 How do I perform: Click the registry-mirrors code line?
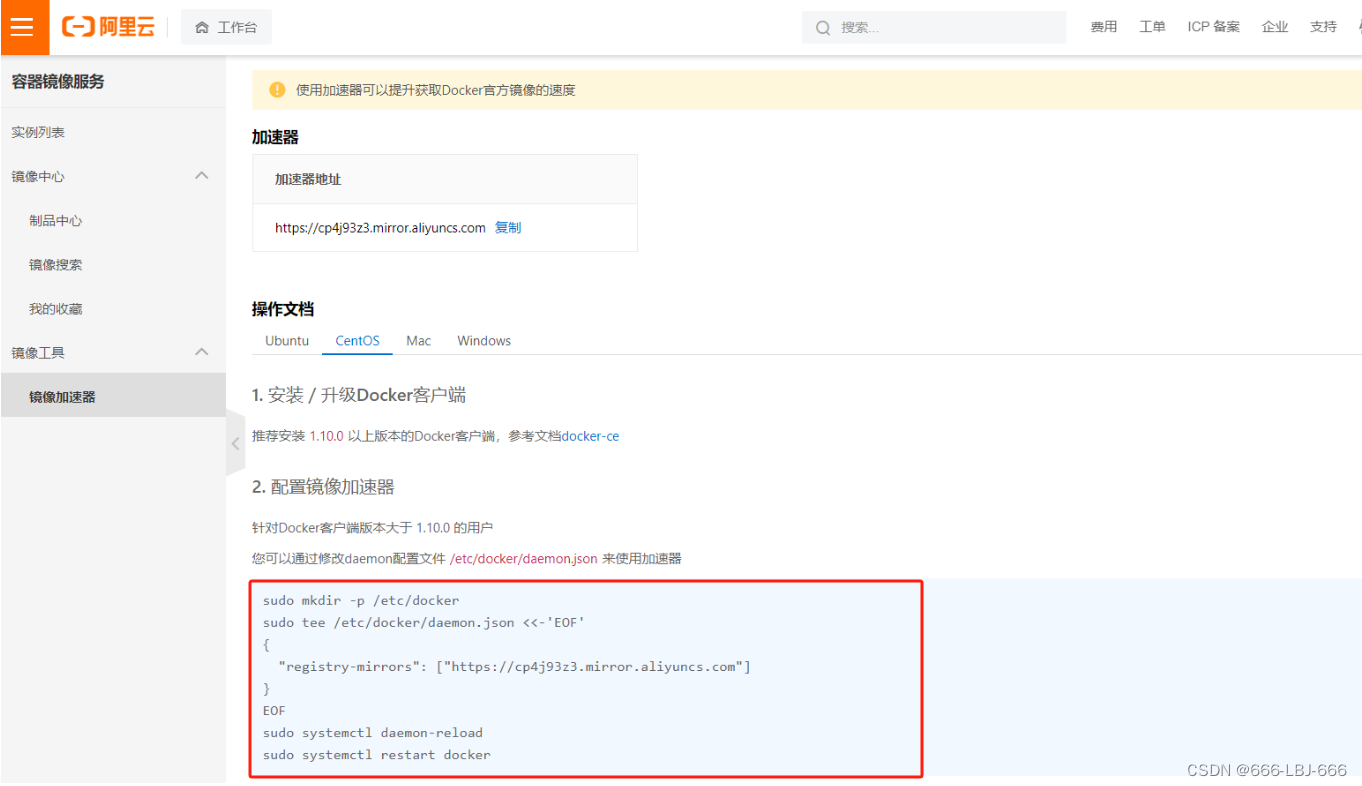point(515,667)
